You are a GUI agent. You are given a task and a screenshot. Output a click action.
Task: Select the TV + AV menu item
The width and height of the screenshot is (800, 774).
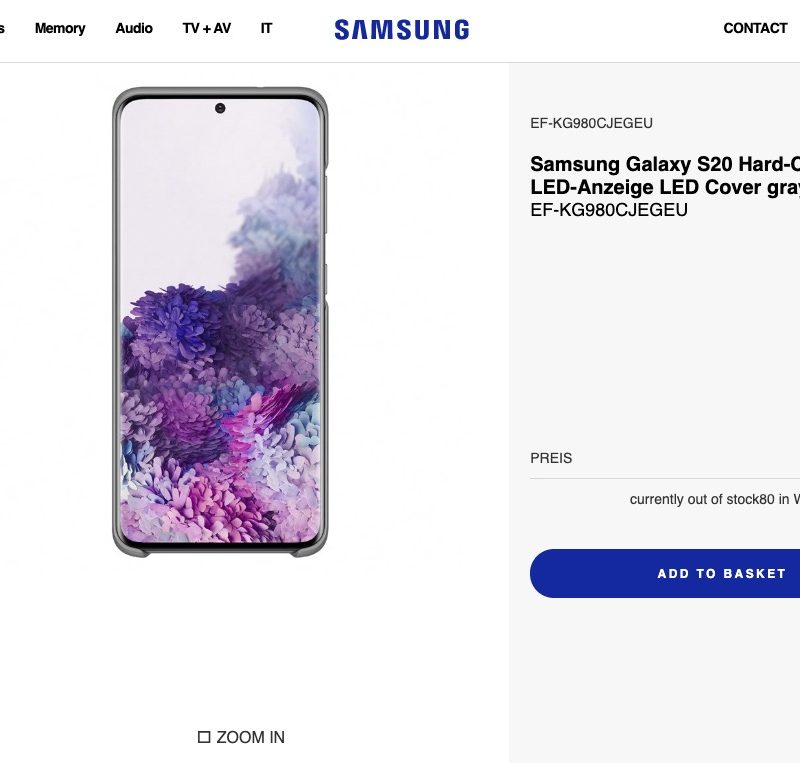[x=206, y=28]
